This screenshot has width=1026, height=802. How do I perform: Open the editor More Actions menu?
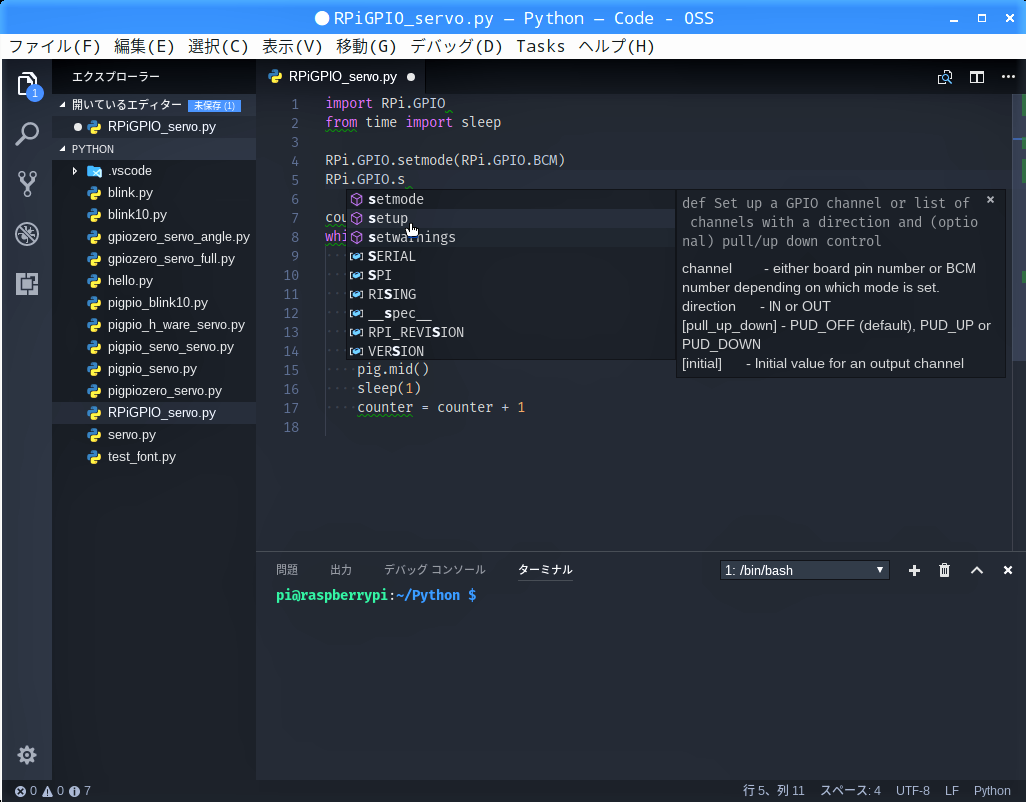pos(1008,77)
